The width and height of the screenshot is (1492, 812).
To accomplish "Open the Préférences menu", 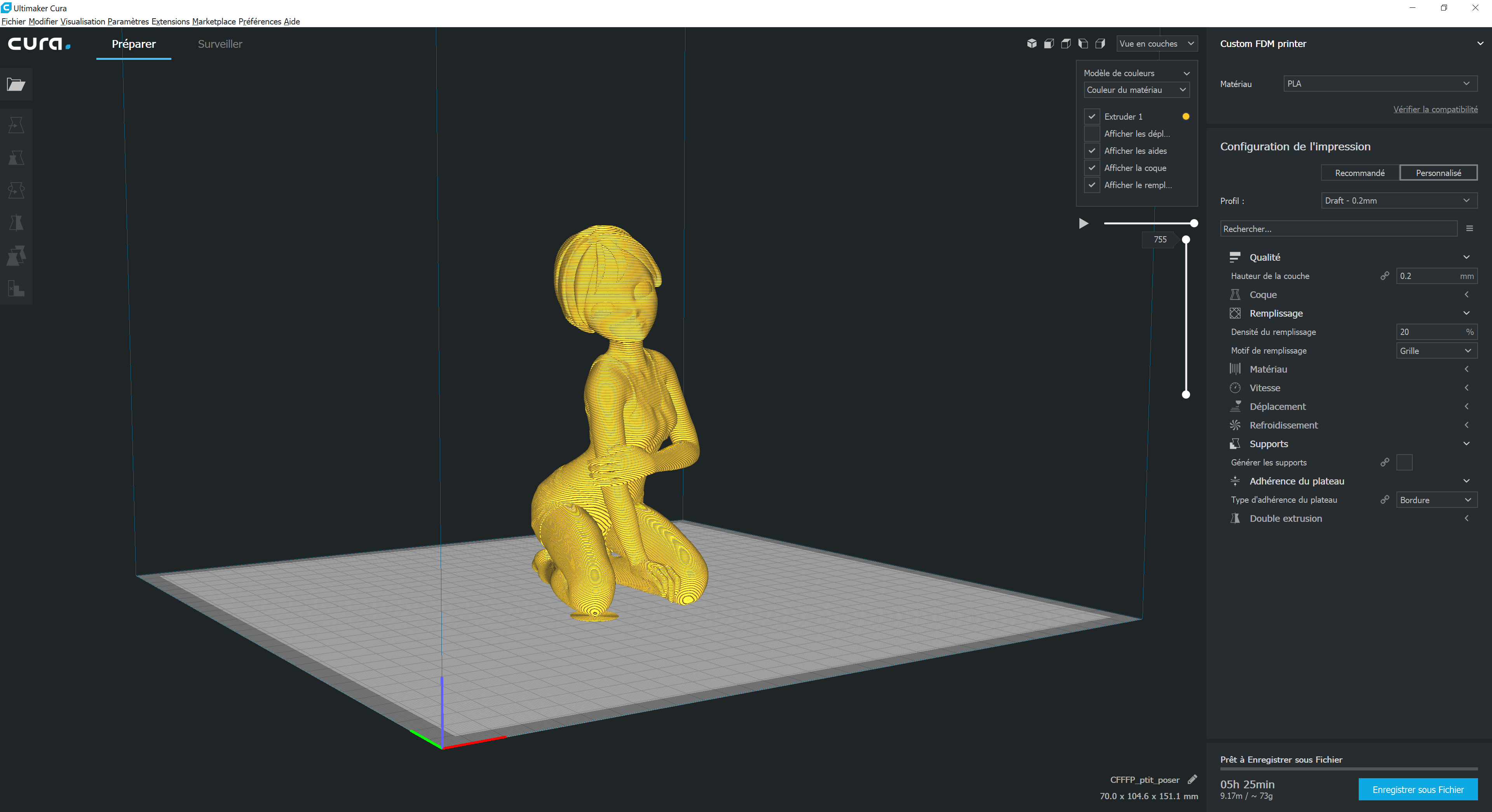I will point(260,21).
